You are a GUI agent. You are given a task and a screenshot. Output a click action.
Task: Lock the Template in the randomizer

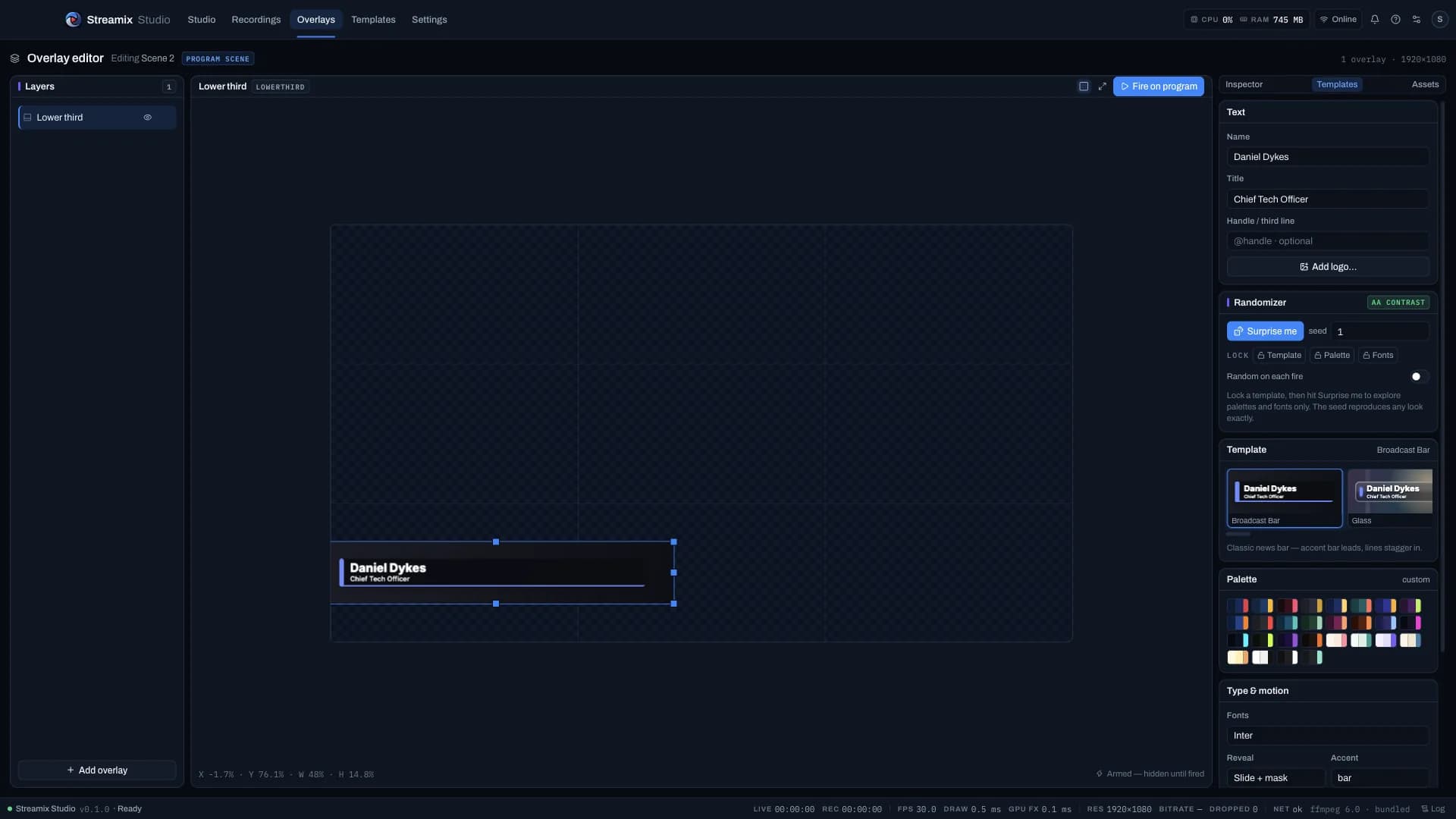point(1279,356)
